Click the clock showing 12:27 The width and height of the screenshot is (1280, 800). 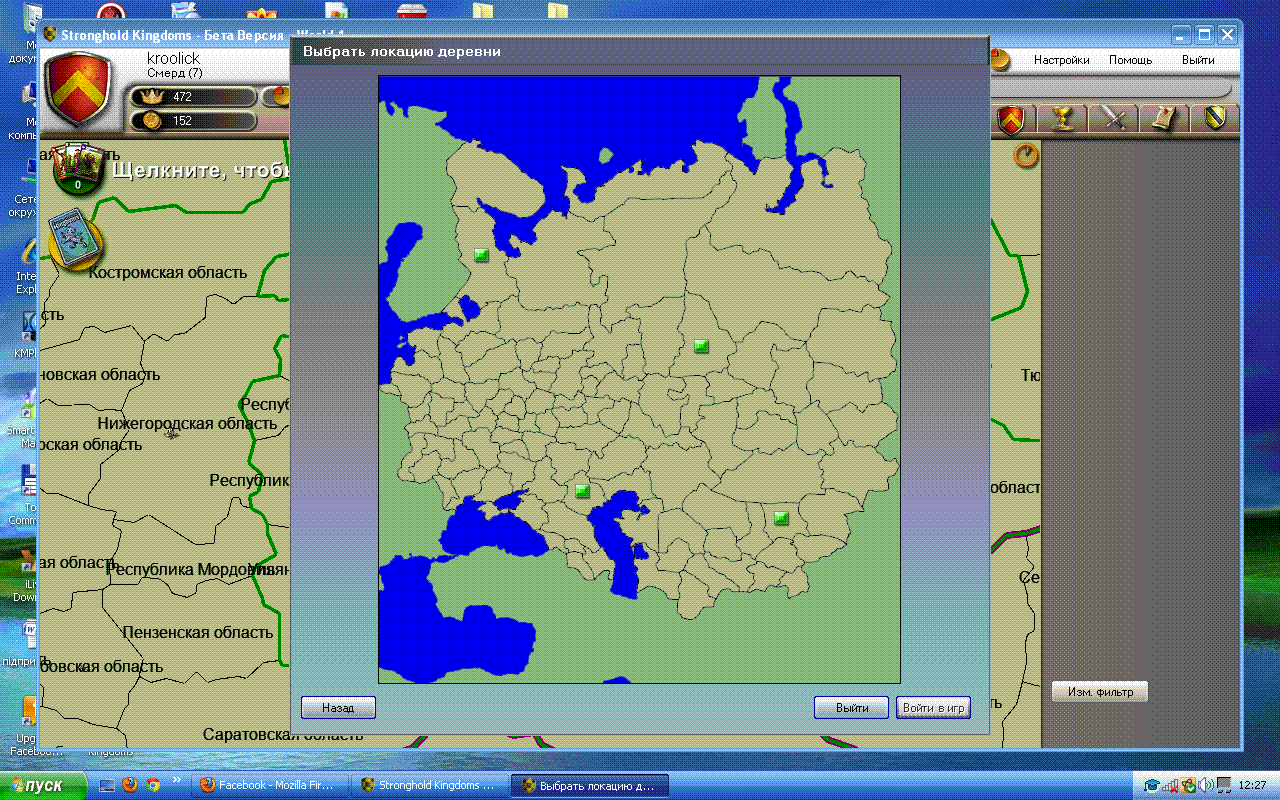[x=1252, y=785]
